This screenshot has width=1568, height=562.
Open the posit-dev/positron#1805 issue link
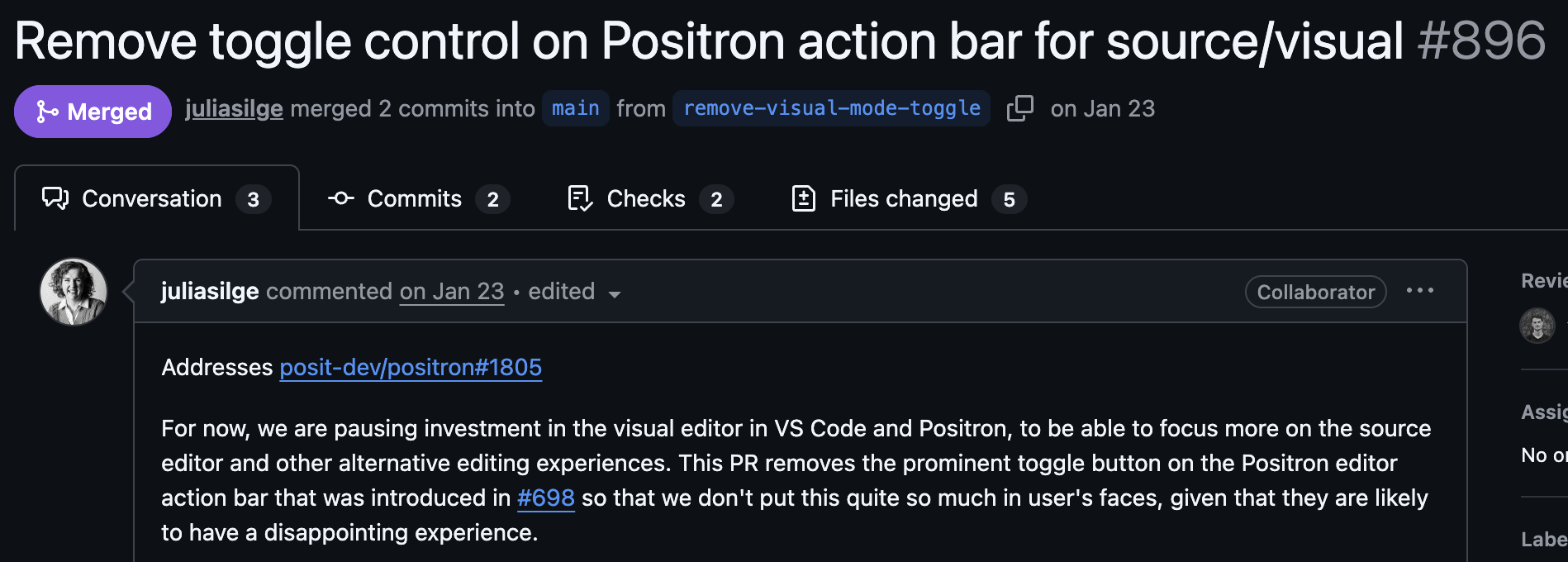tap(411, 367)
